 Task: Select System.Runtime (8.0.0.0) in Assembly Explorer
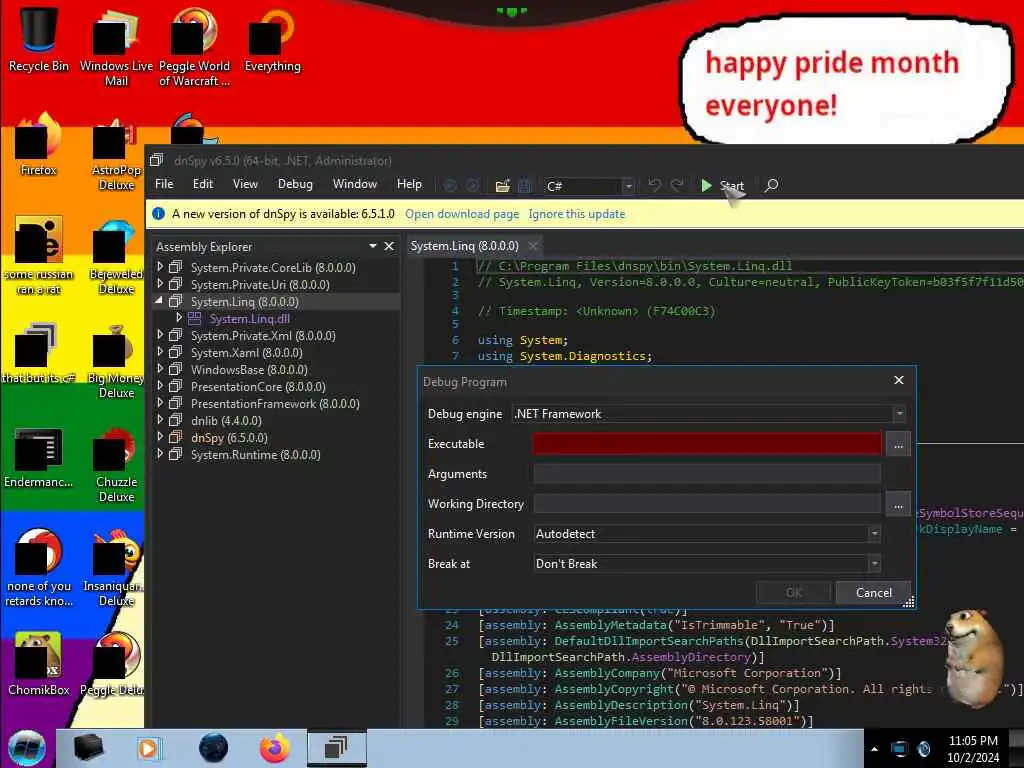(x=255, y=454)
